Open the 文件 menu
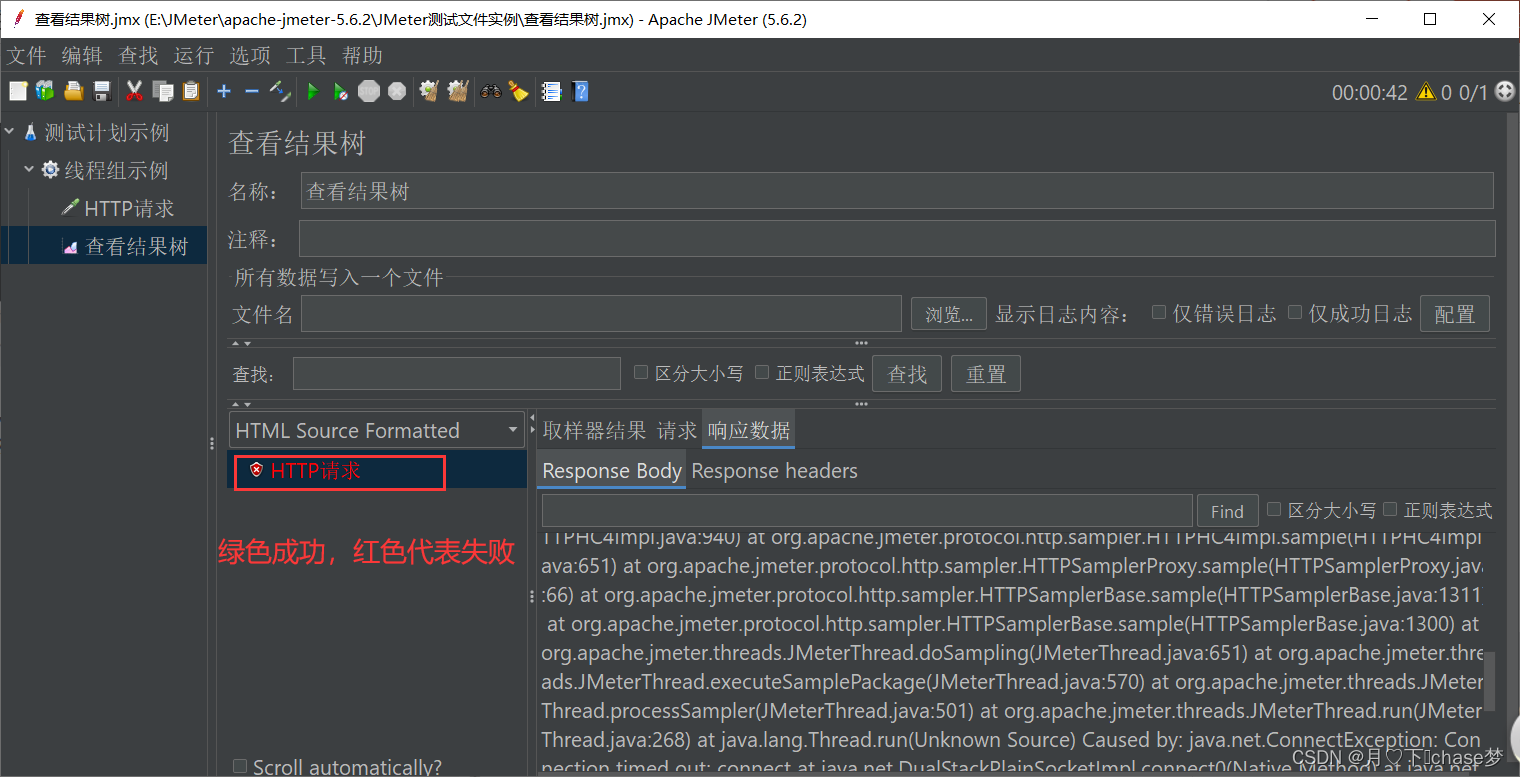 (27, 56)
